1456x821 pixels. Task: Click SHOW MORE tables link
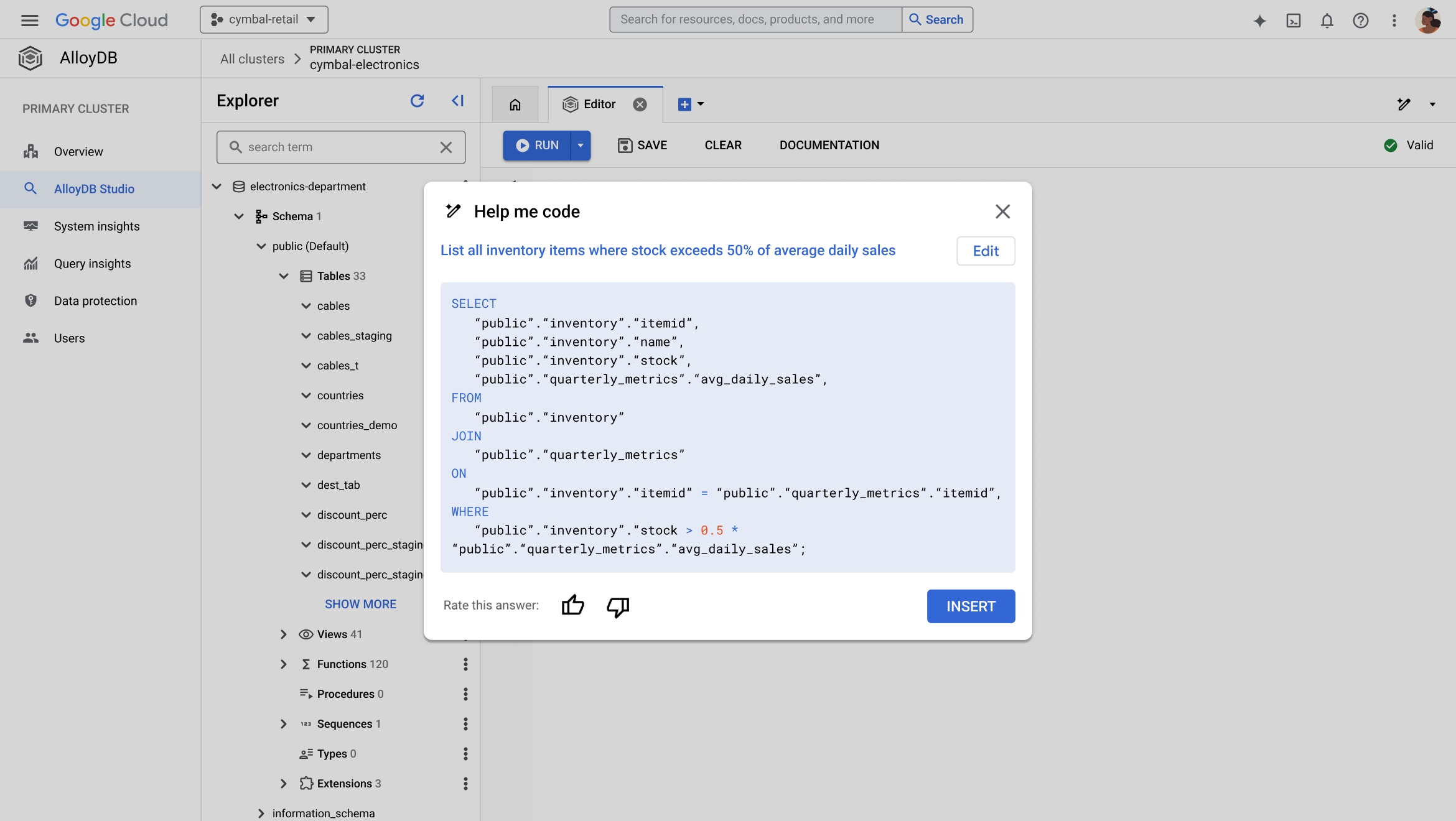360,605
